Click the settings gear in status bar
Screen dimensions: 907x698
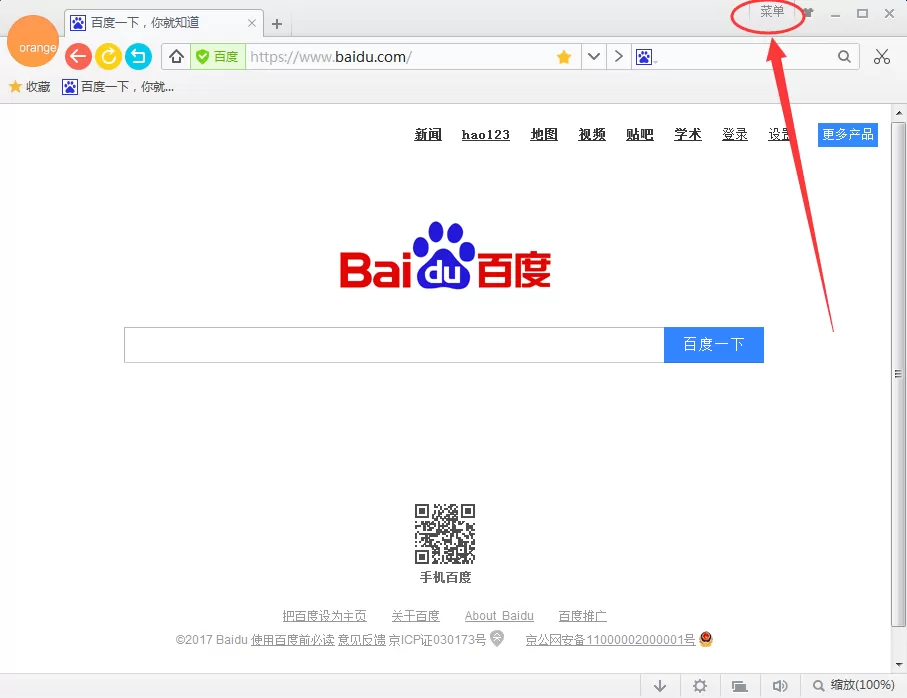pyautogui.click(x=700, y=686)
